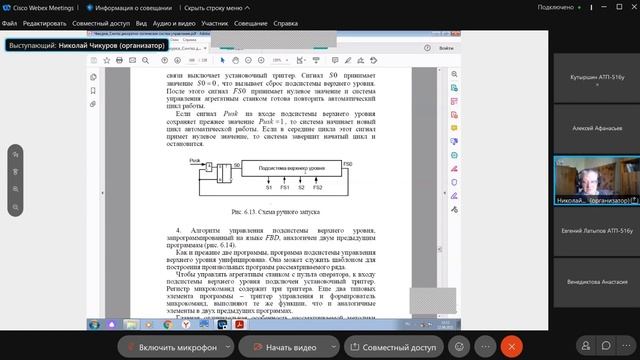
Task: Open bookmarks icon in Acrobat left pane
Action: (x=93, y=91)
